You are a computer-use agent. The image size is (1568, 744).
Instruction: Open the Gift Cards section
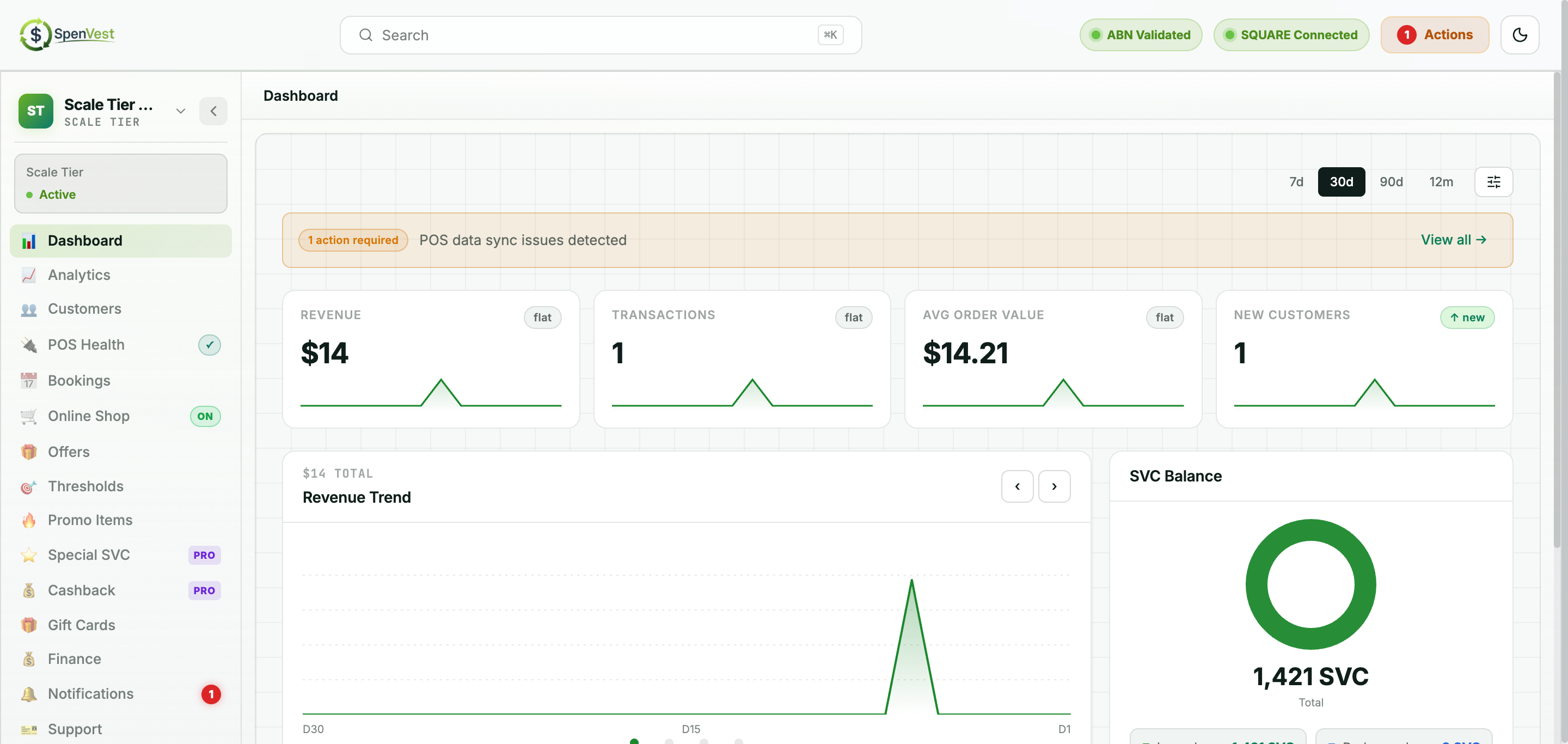pos(120,625)
